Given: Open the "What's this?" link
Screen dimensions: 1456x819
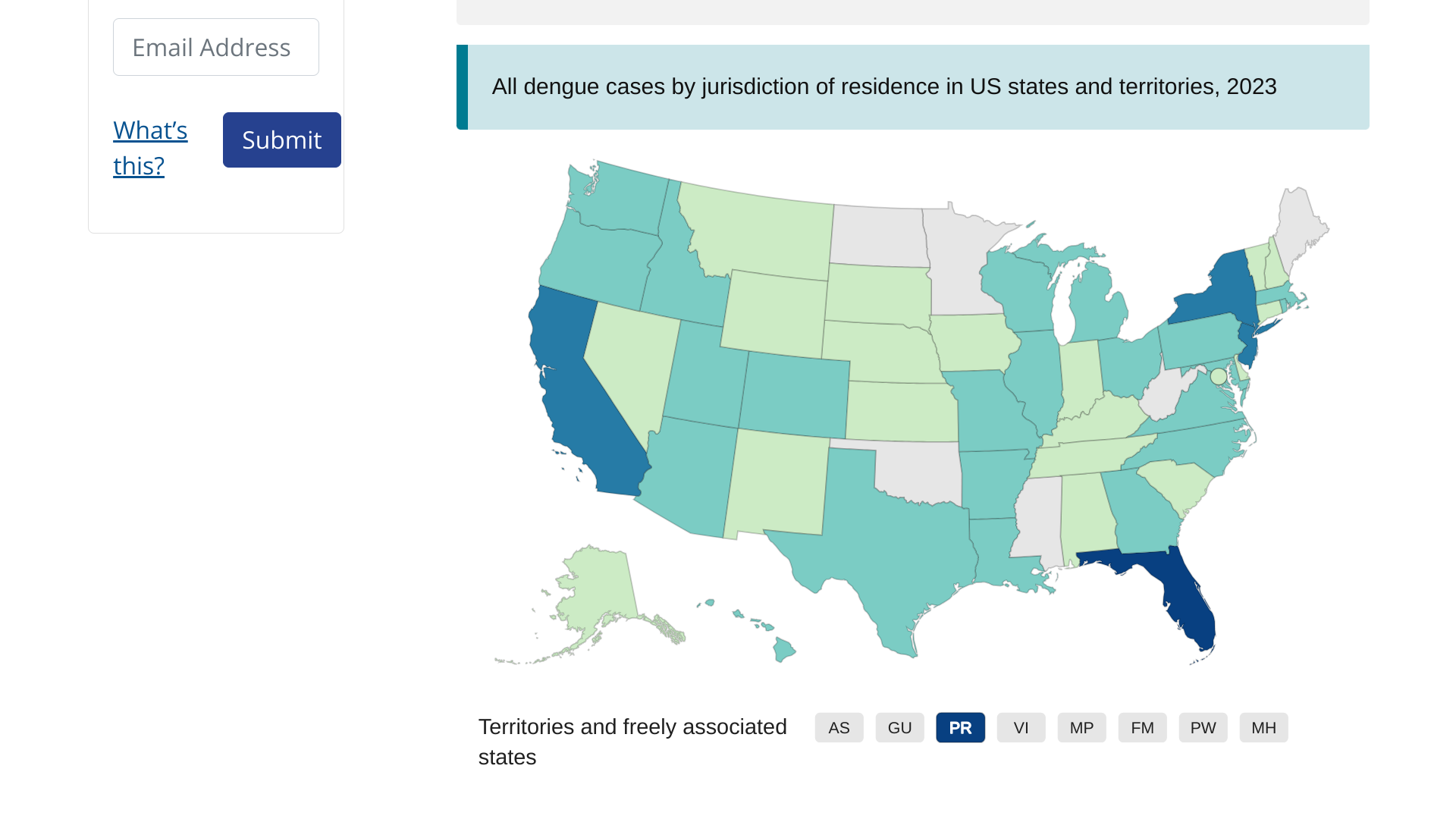Looking at the screenshot, I should tap(150, 148).
